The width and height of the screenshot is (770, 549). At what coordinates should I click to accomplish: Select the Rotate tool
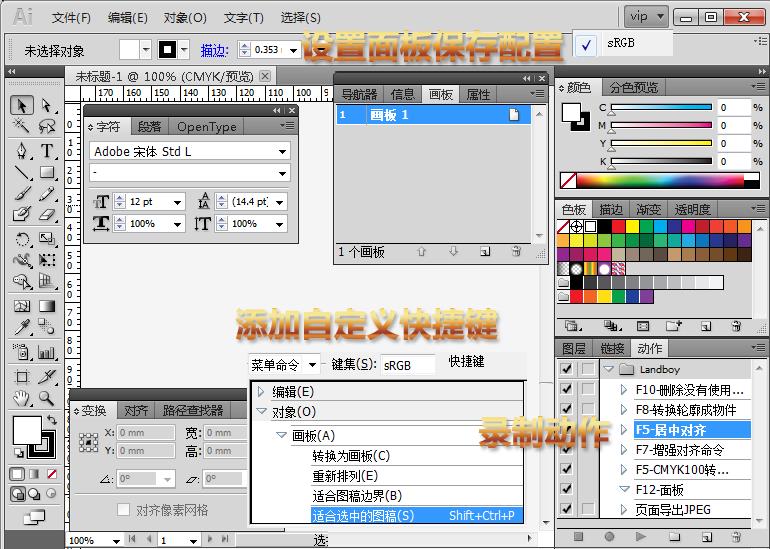point(22,239)
